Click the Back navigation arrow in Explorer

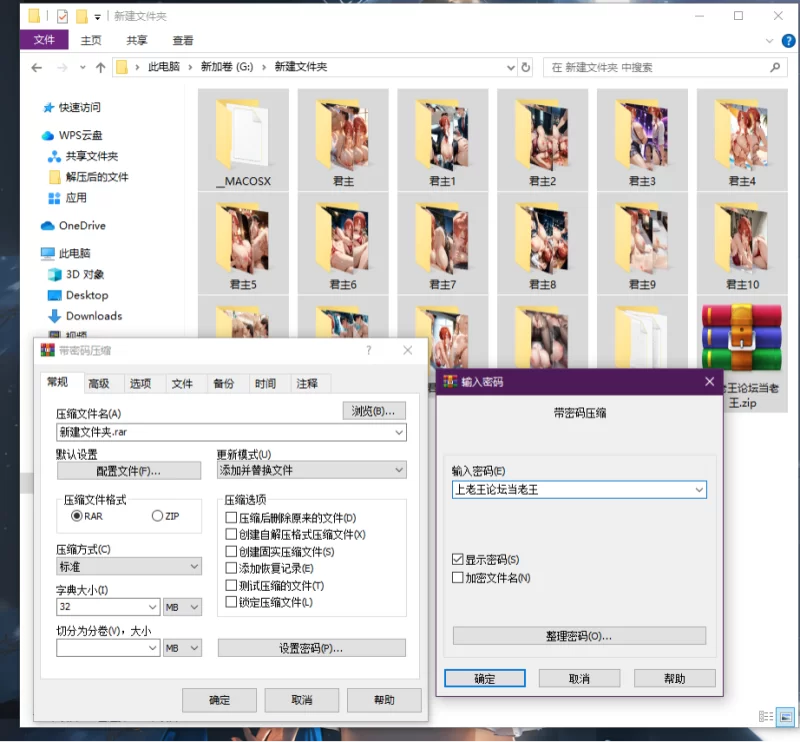pyautogui.click(x=36, y=67)
